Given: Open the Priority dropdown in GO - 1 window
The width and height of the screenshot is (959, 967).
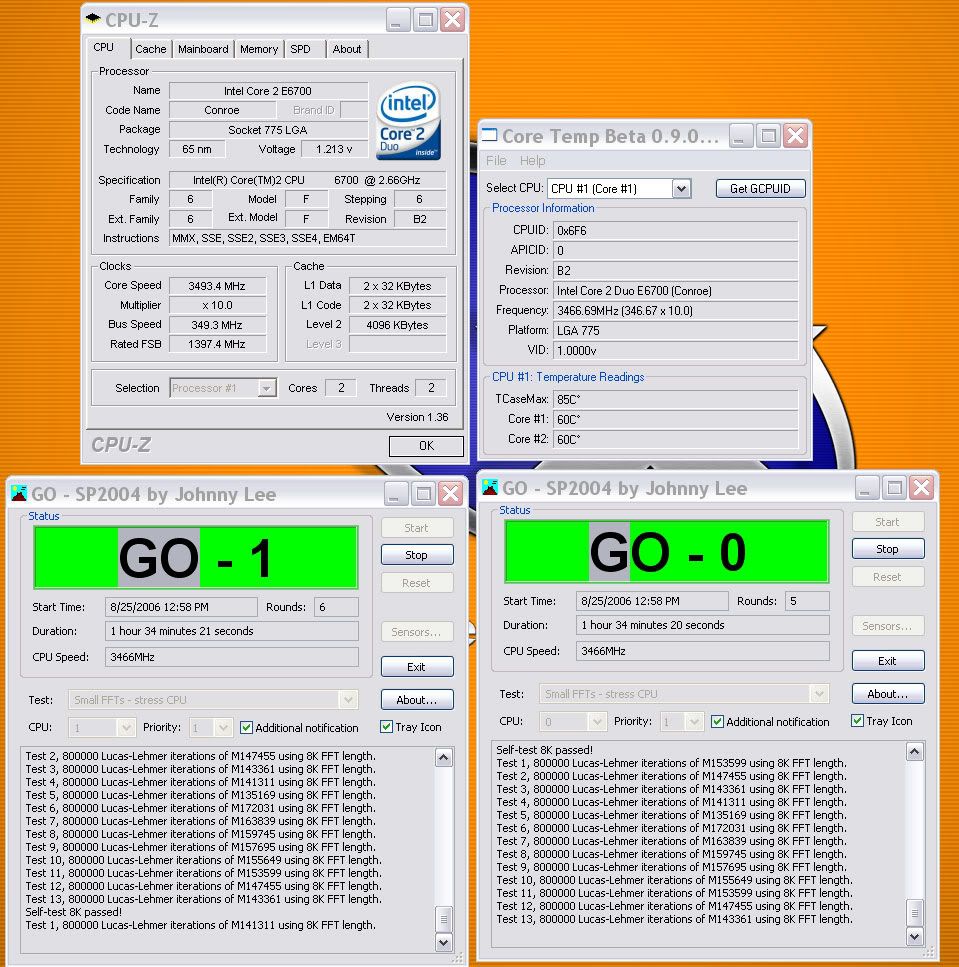Looking at the screenshot, I should [223, 728].
